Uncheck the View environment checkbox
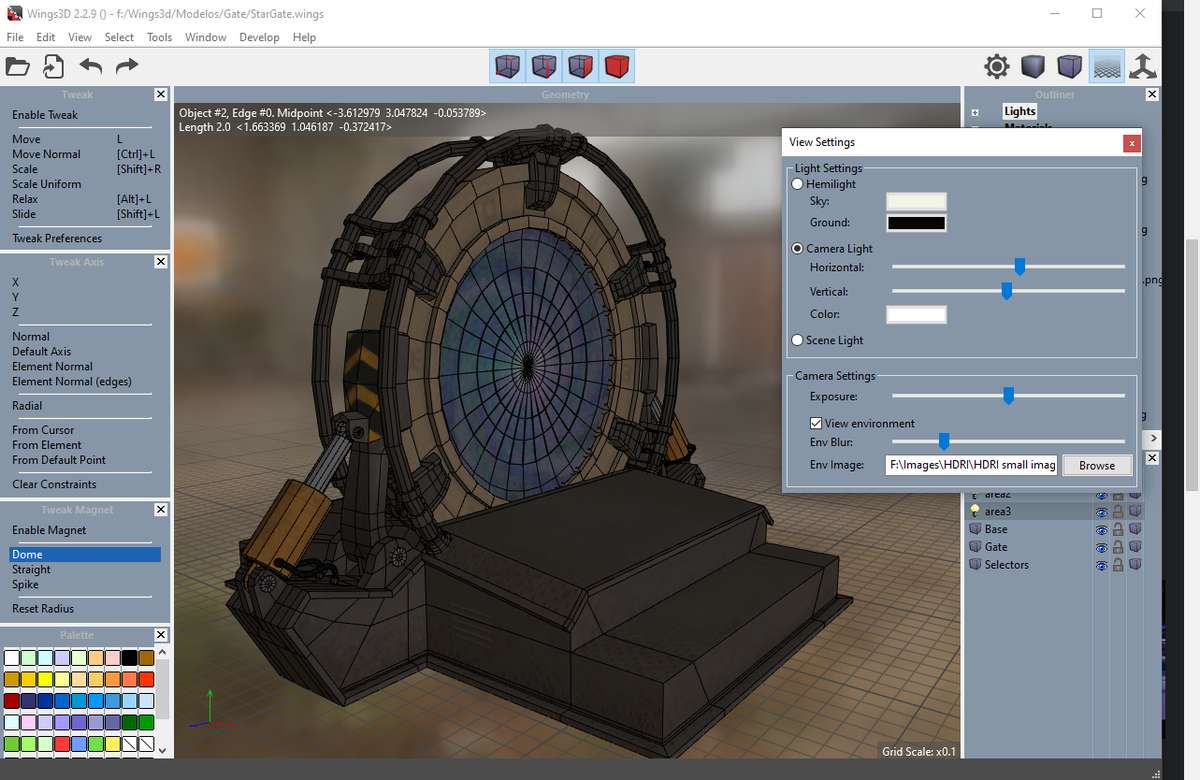1200x780 pixels. [816, 423]
